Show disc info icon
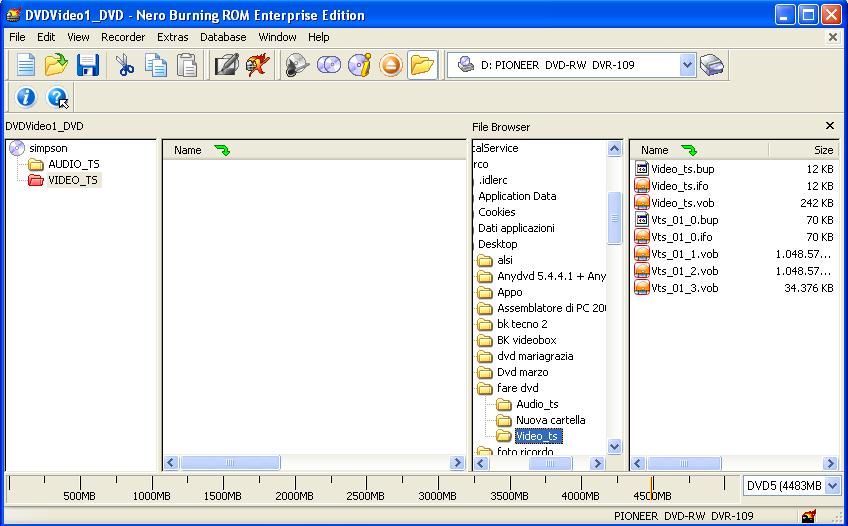Viewport: 848px width, 526px height. tap(360, 65)
